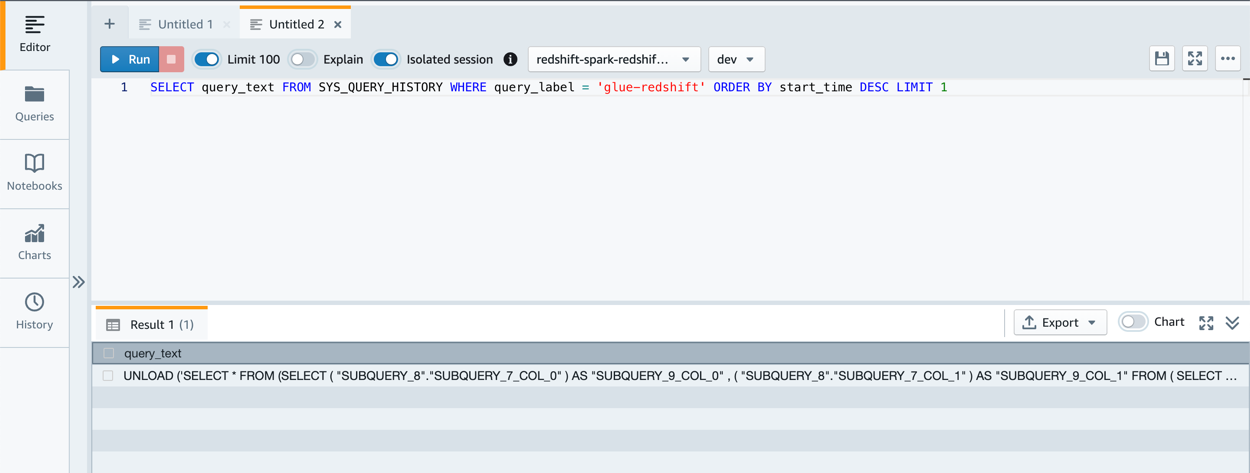Click line number 1 in editor gutter
This screenshot has width=1250, height=473.
124,88
